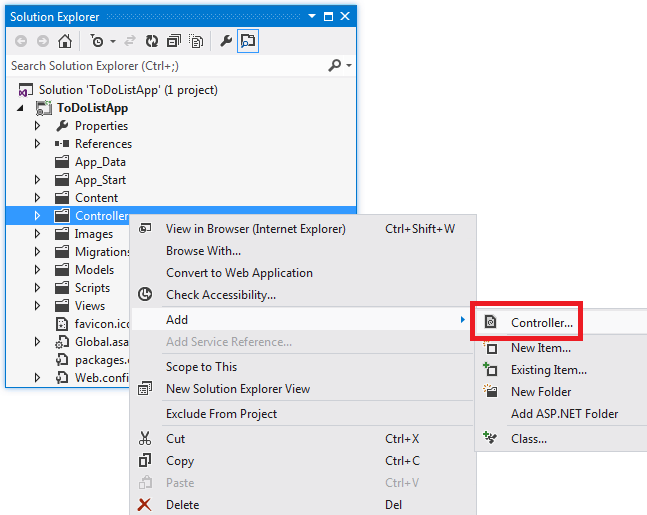The height and width of the screenshot is (515, 647).
Task: Collapse the ToDoListApp project node
Action: [x=20, y=109]
